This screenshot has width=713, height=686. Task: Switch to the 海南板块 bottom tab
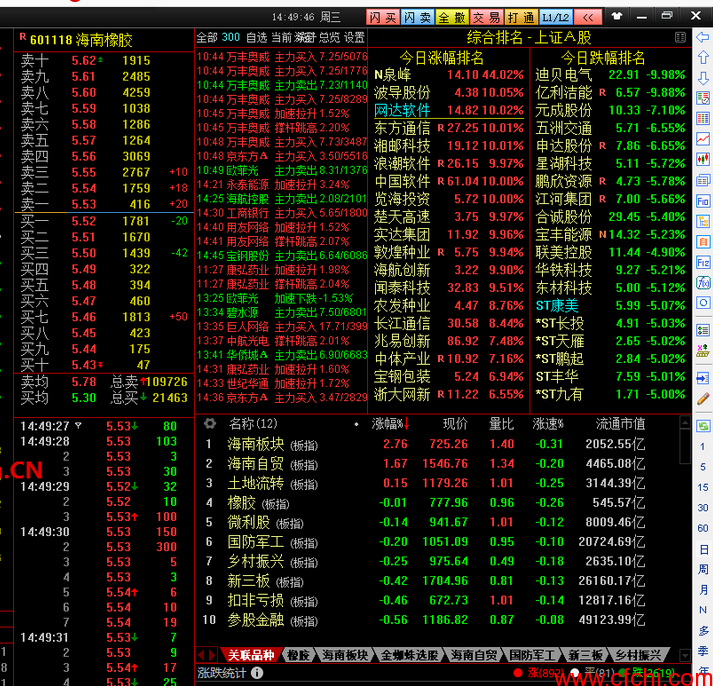(x=345, y=655)
